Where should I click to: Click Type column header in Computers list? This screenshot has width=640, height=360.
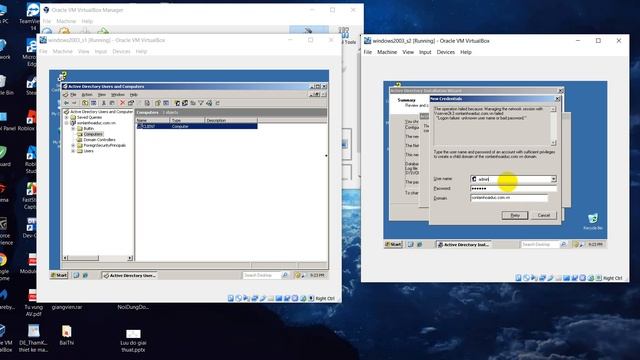(187, 120)
